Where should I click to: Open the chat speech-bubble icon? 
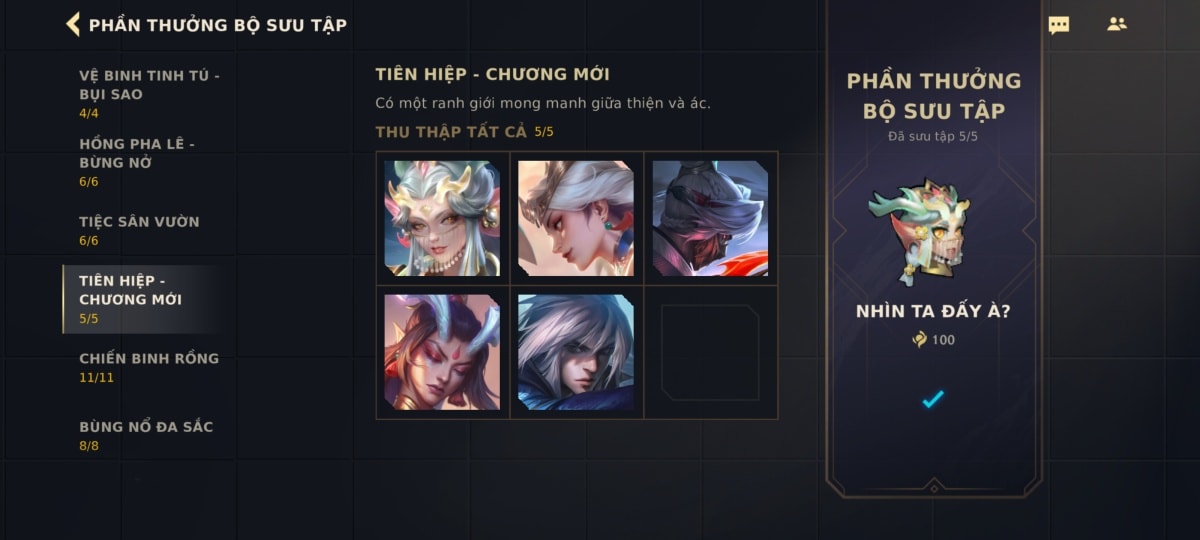click(1058, 25)
